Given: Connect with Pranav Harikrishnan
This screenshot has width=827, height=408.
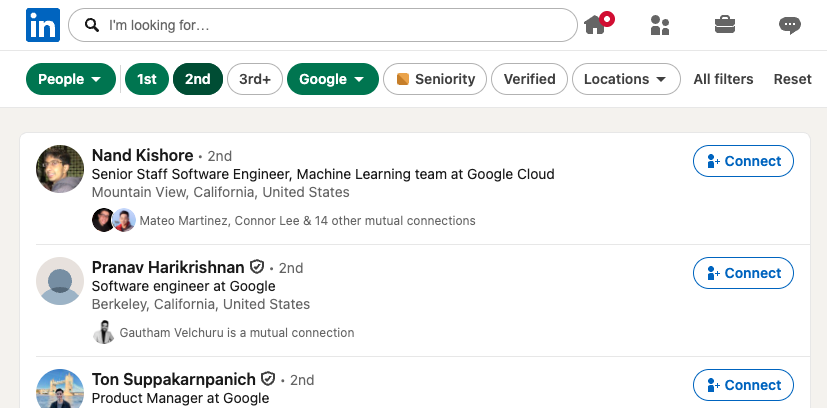Looking at the screenshot, I should point(743,273).
